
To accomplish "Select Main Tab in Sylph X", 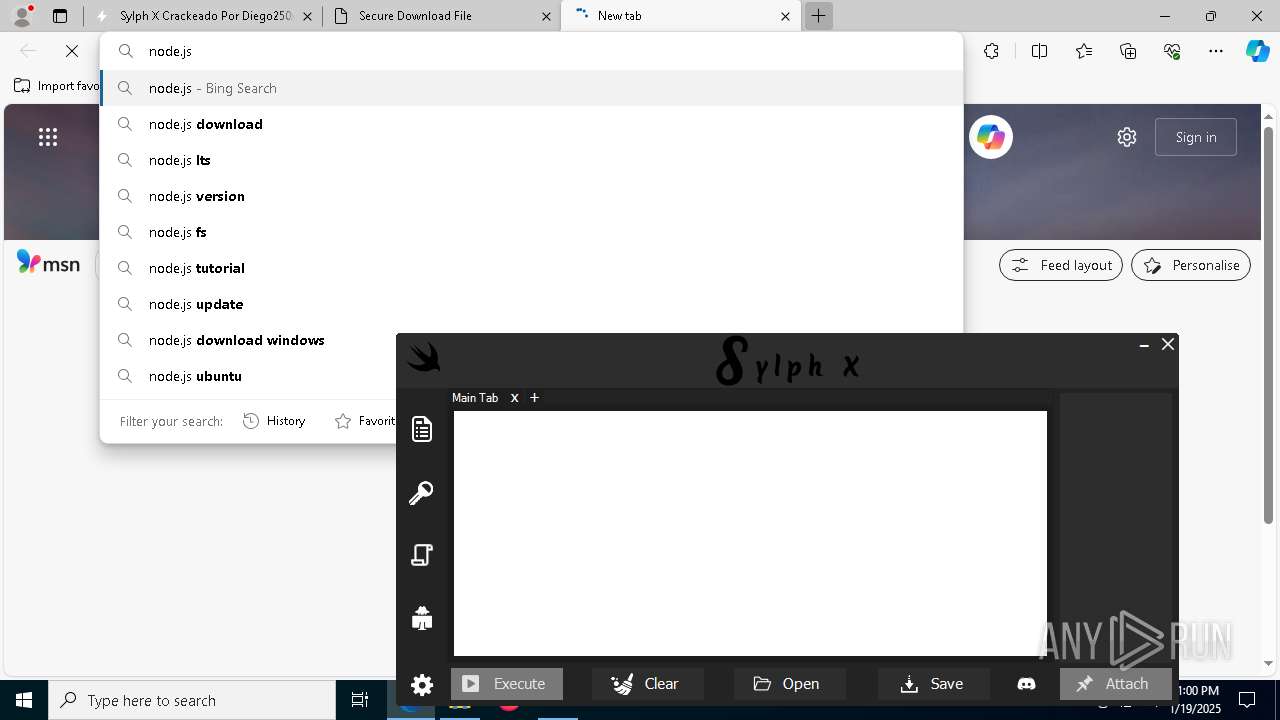I will (x=475, y=398).
